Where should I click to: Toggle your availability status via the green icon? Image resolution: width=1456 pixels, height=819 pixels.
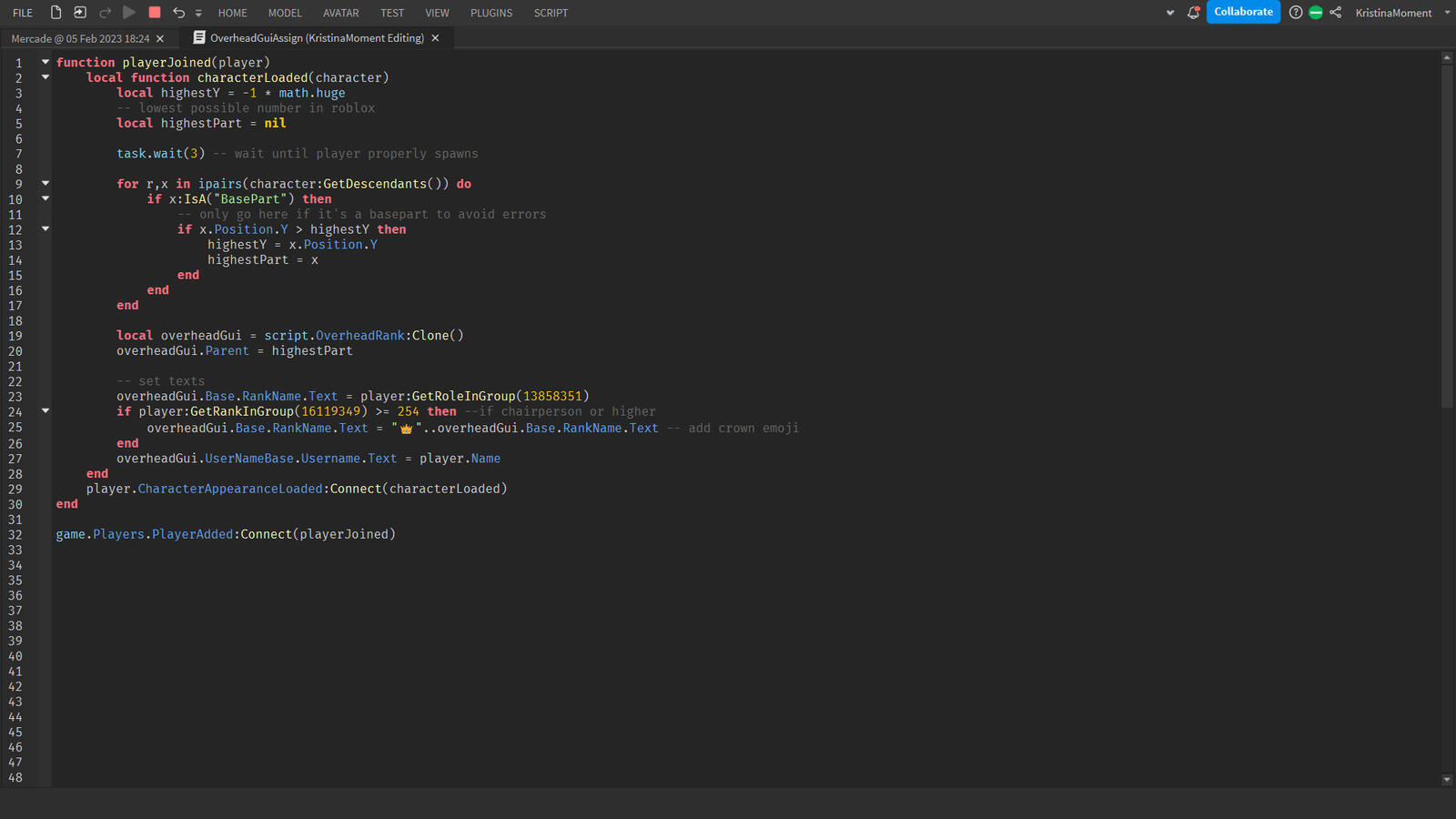click(1316, 12)
